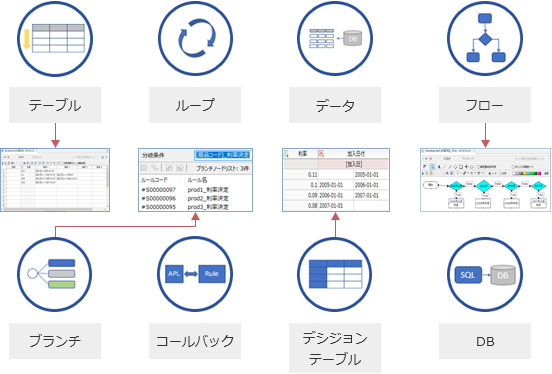The width and height of the screenshot is (552, 374).
Task: Click the data rows and DB cylinder icon
Action: pos(335,38)
